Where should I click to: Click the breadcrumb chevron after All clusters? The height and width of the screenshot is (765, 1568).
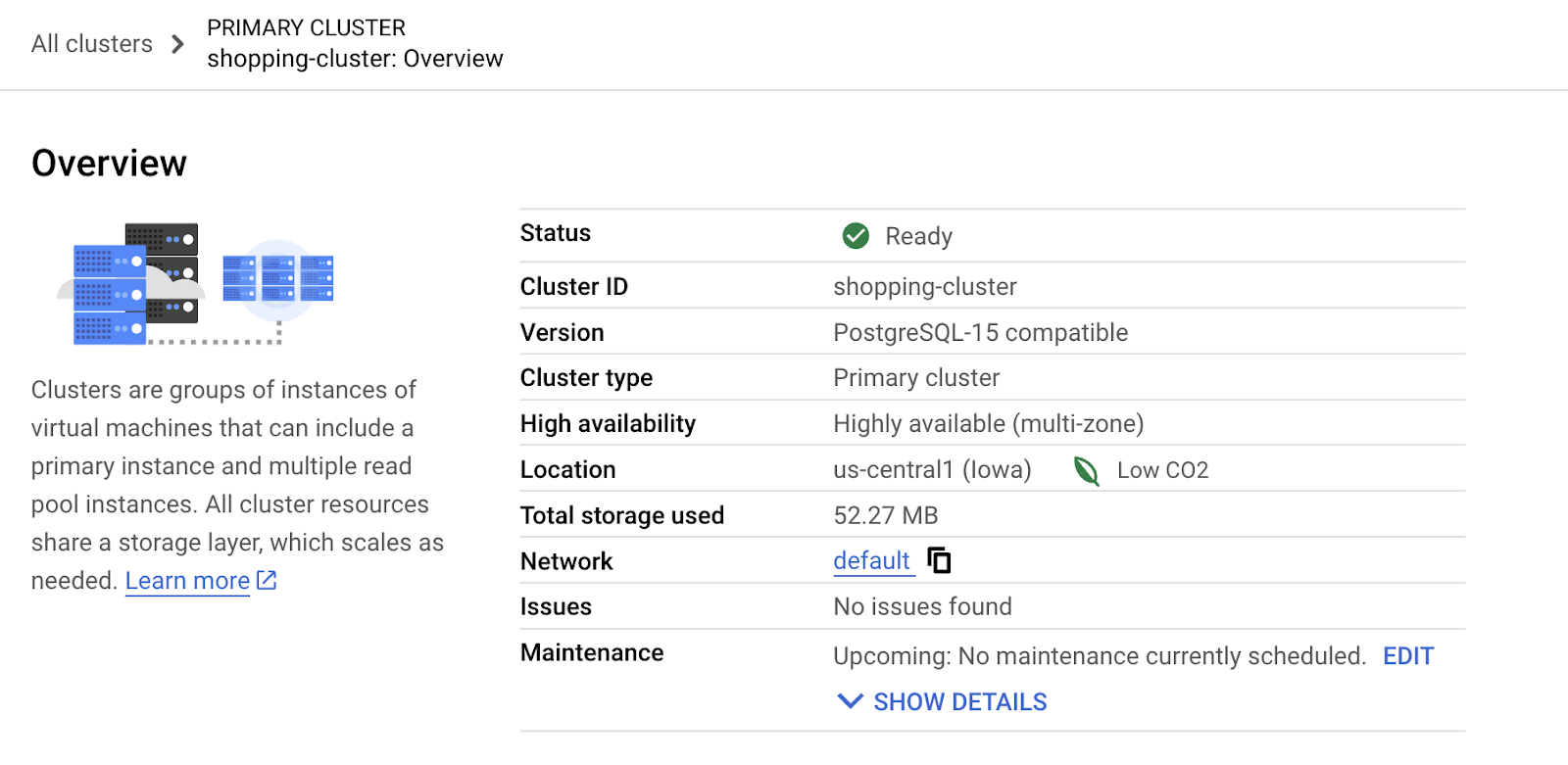coord(177,44)
